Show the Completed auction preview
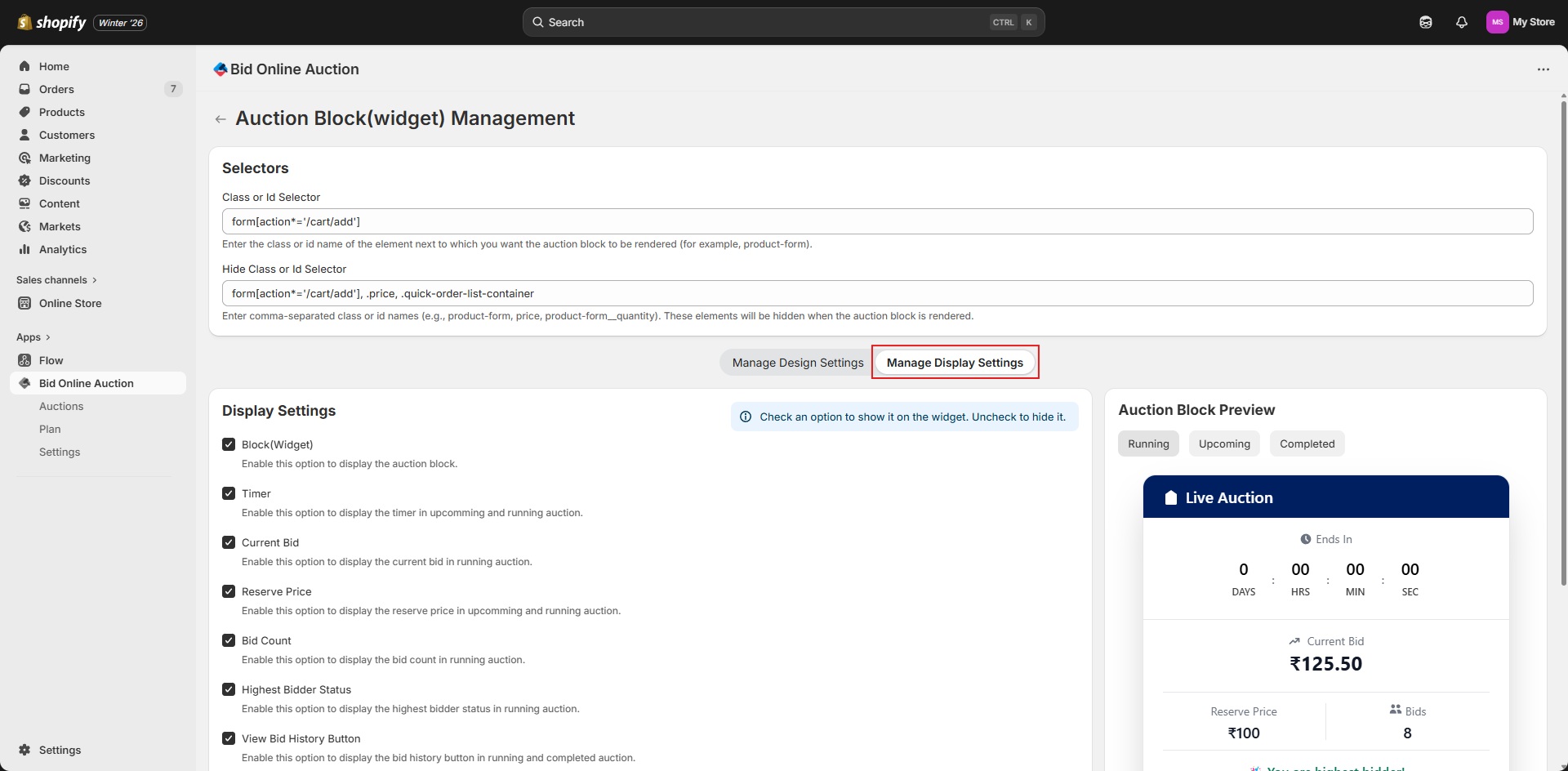Image resolution: width=1568 pixels, height=771 pixels. coord(1307,443)
